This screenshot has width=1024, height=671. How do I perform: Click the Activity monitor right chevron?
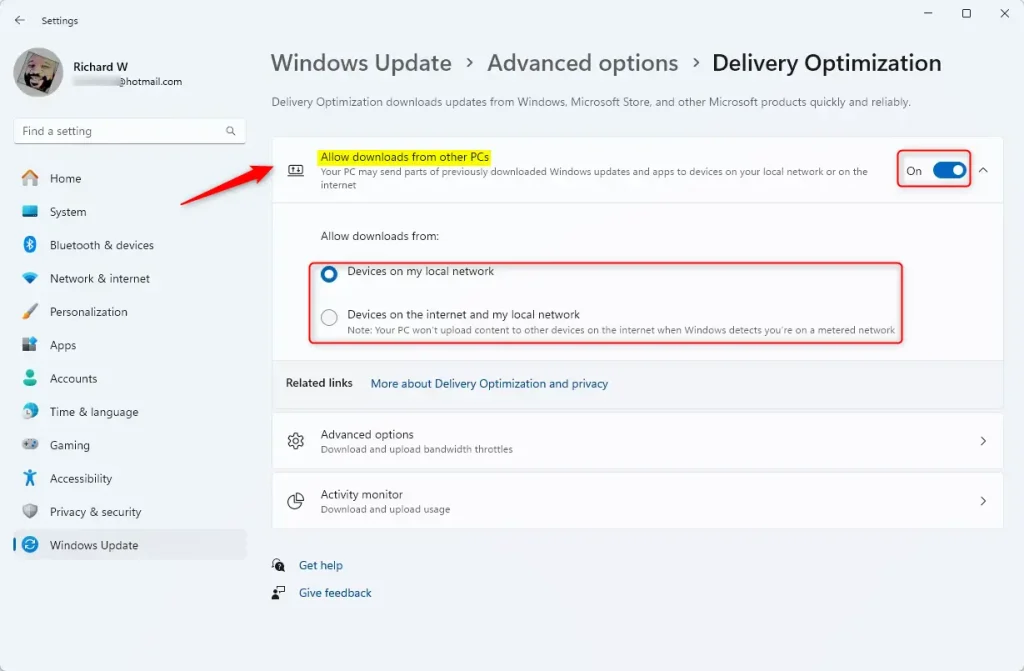pos(983,501)
